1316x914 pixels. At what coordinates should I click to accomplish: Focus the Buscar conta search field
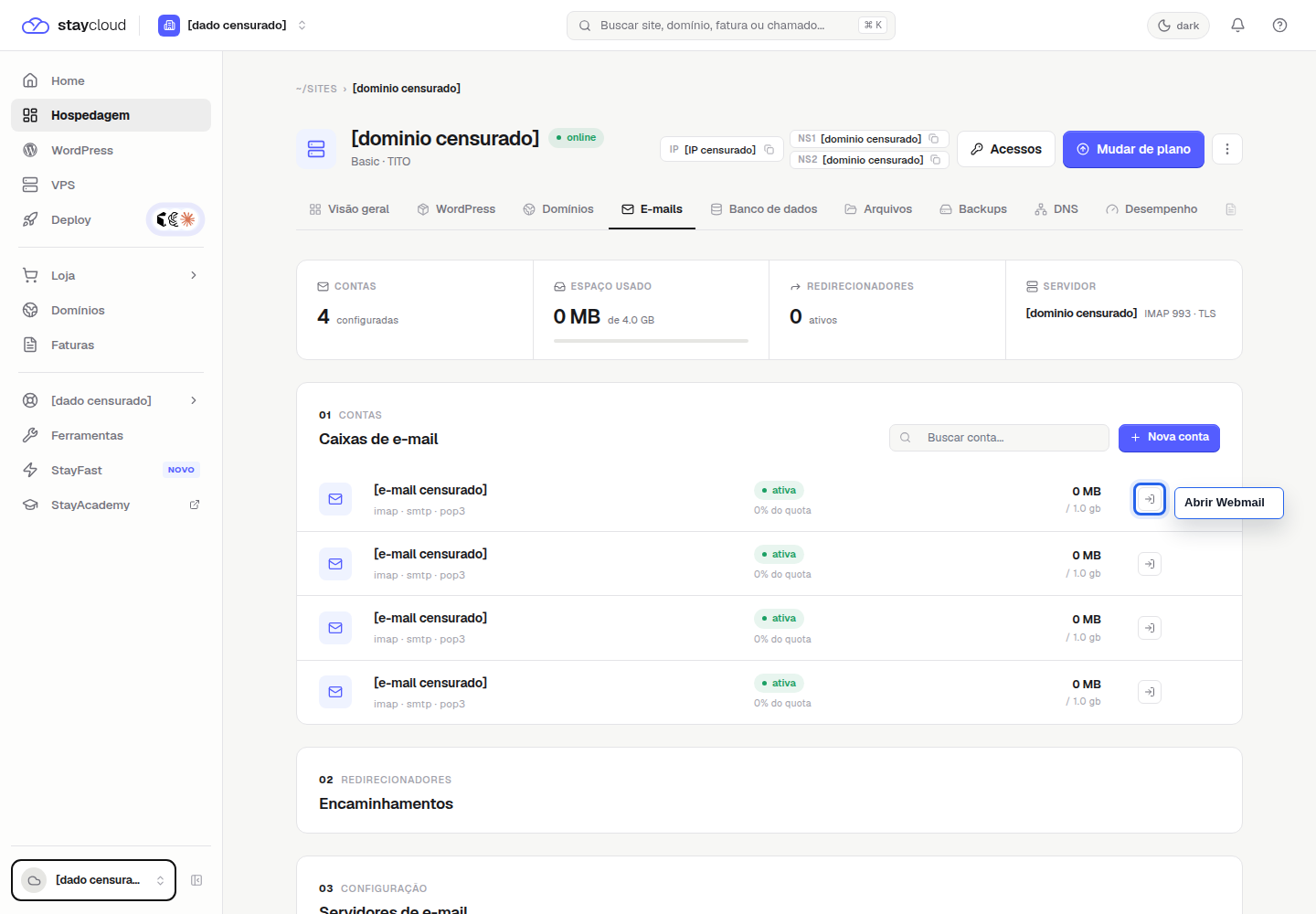click(x=999, y=438)
